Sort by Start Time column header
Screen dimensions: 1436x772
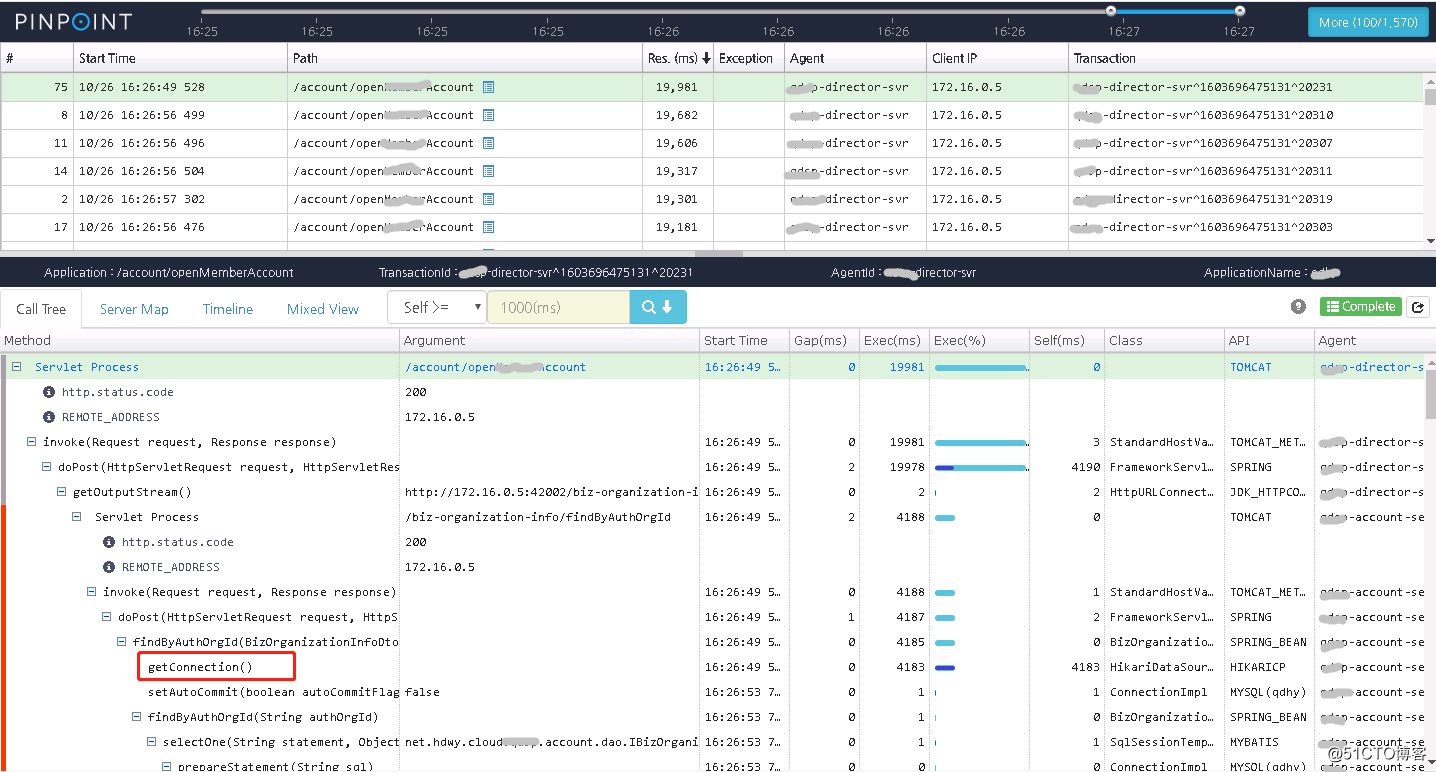pos(181,58)
